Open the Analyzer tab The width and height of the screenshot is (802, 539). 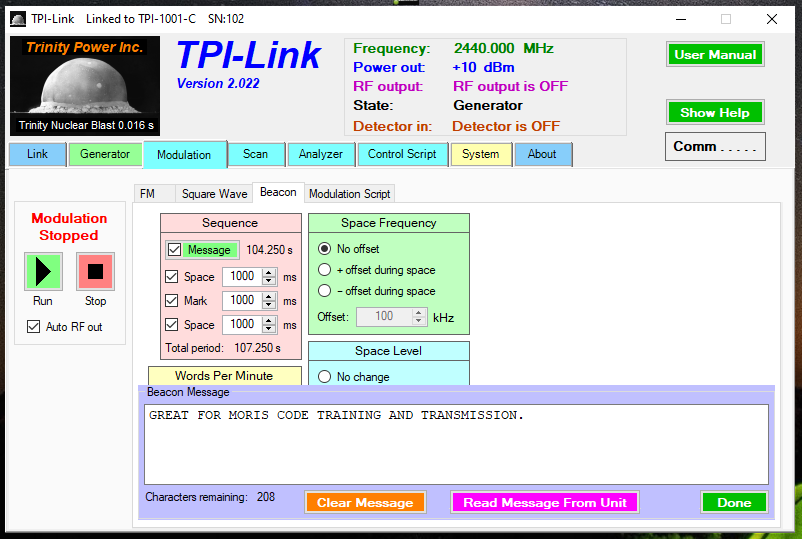tap(321, 154)
